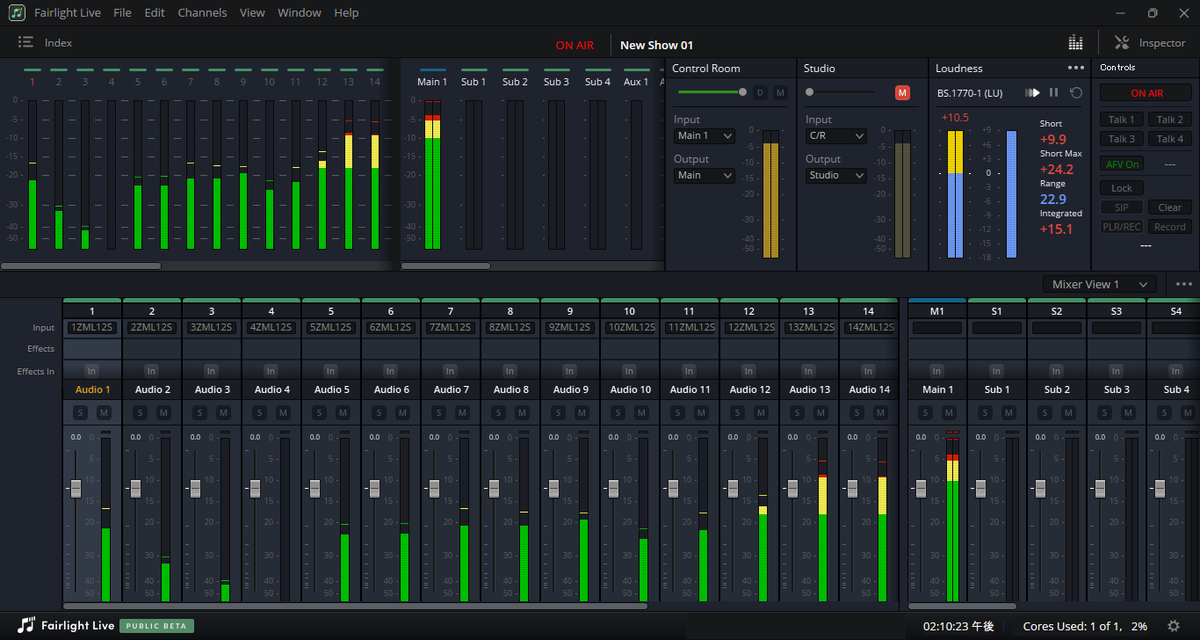The width and height of the screenshot is (1200, 640).
Task: Open Control Room Output Main dropdown
Action: click(x=704, y=175)
